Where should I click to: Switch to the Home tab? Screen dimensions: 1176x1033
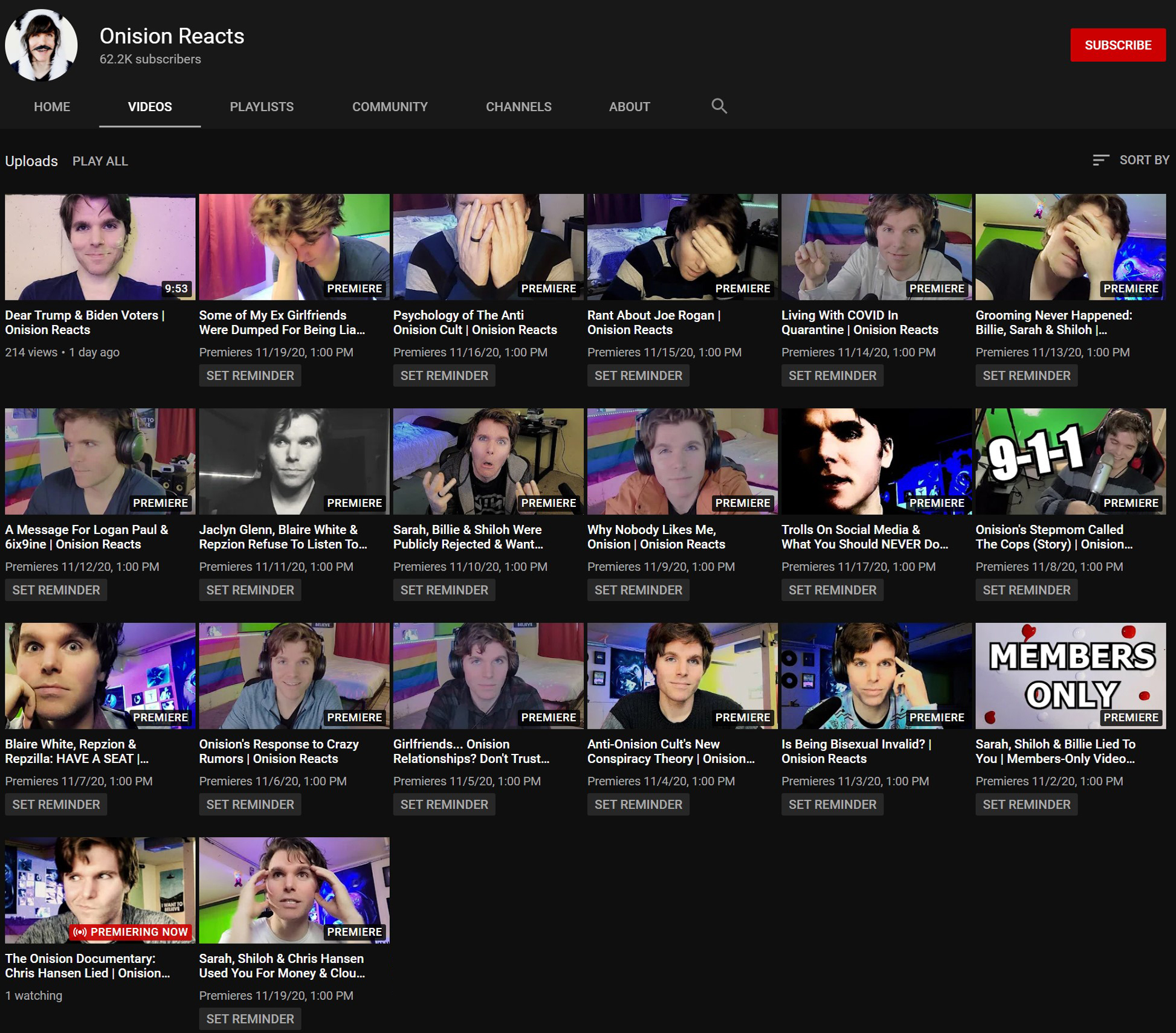[x=52, y=107]
